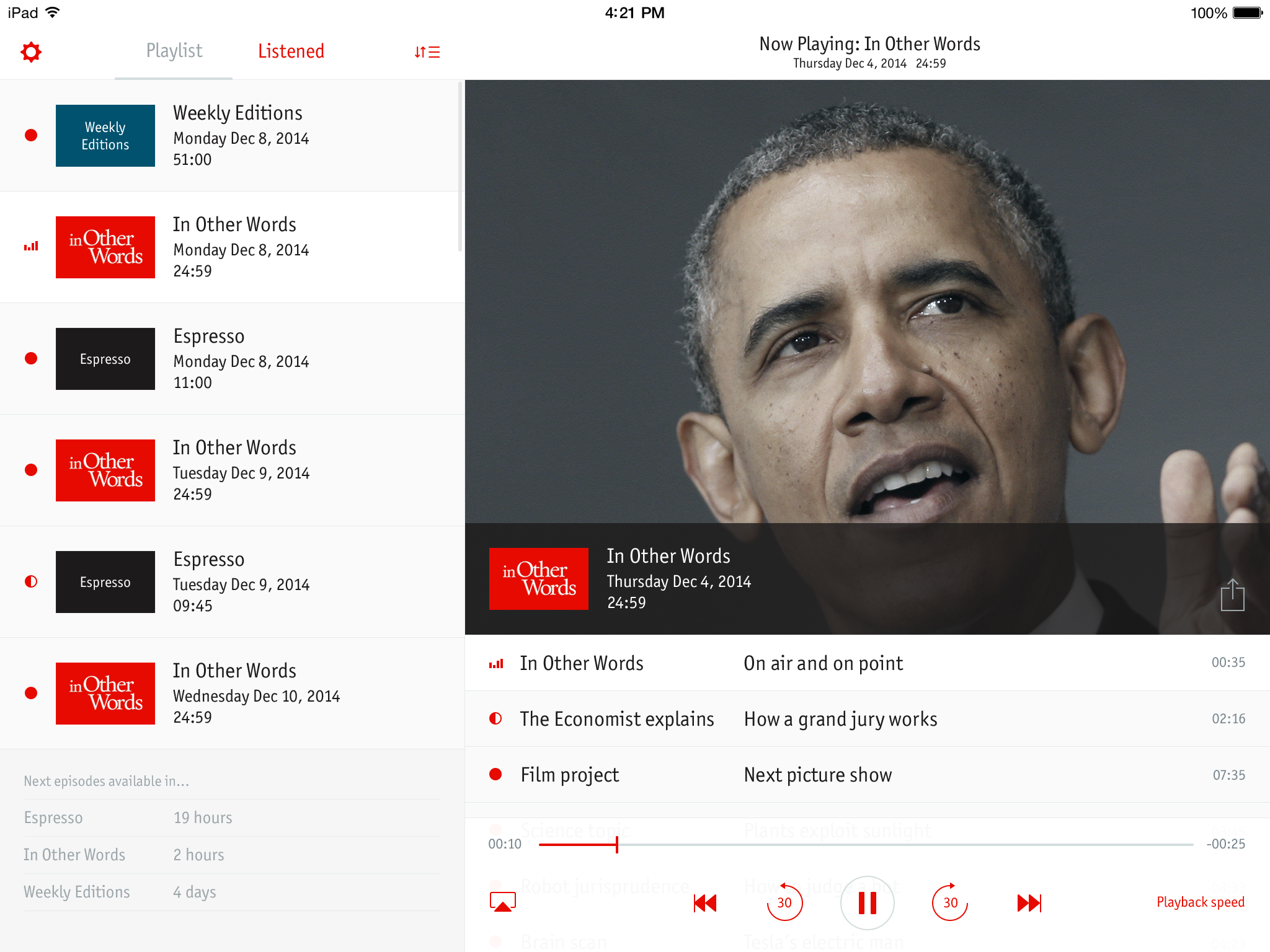Tap the remaining time -00:25 label

1226,844
